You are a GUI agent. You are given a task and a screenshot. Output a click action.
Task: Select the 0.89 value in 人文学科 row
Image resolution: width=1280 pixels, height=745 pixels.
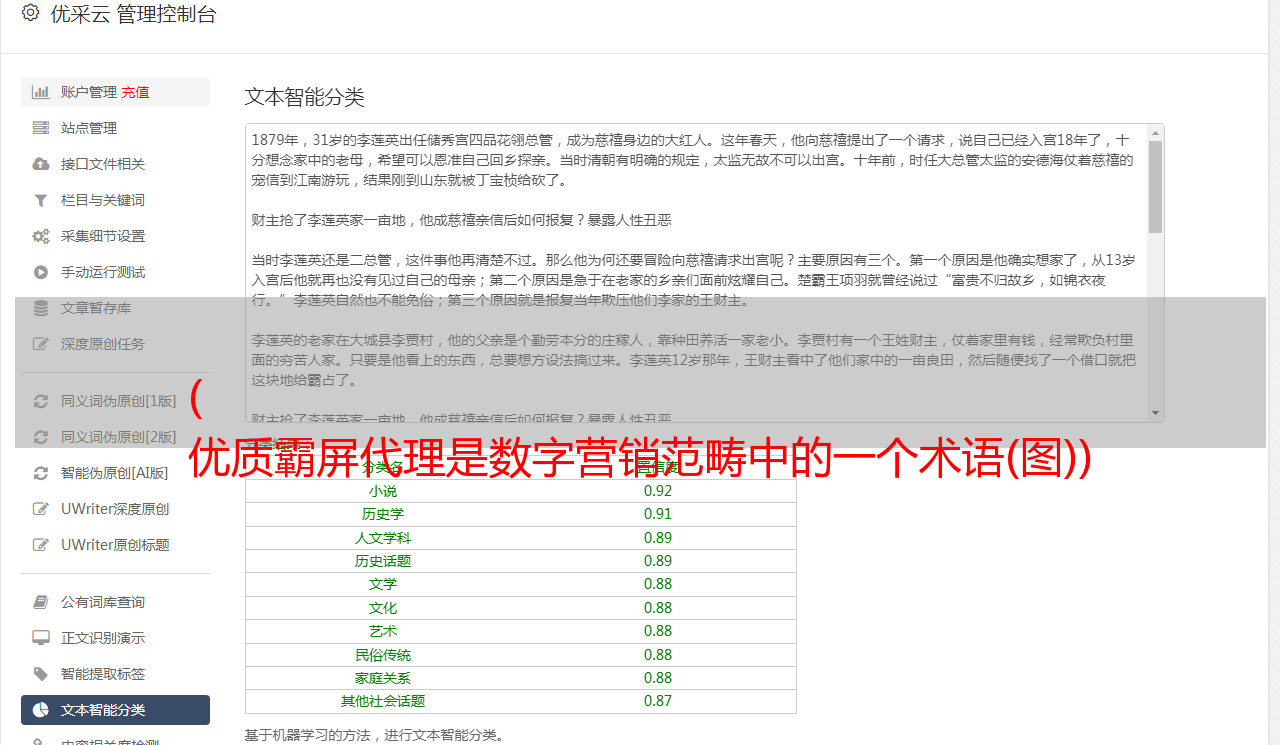pos(658,538)
